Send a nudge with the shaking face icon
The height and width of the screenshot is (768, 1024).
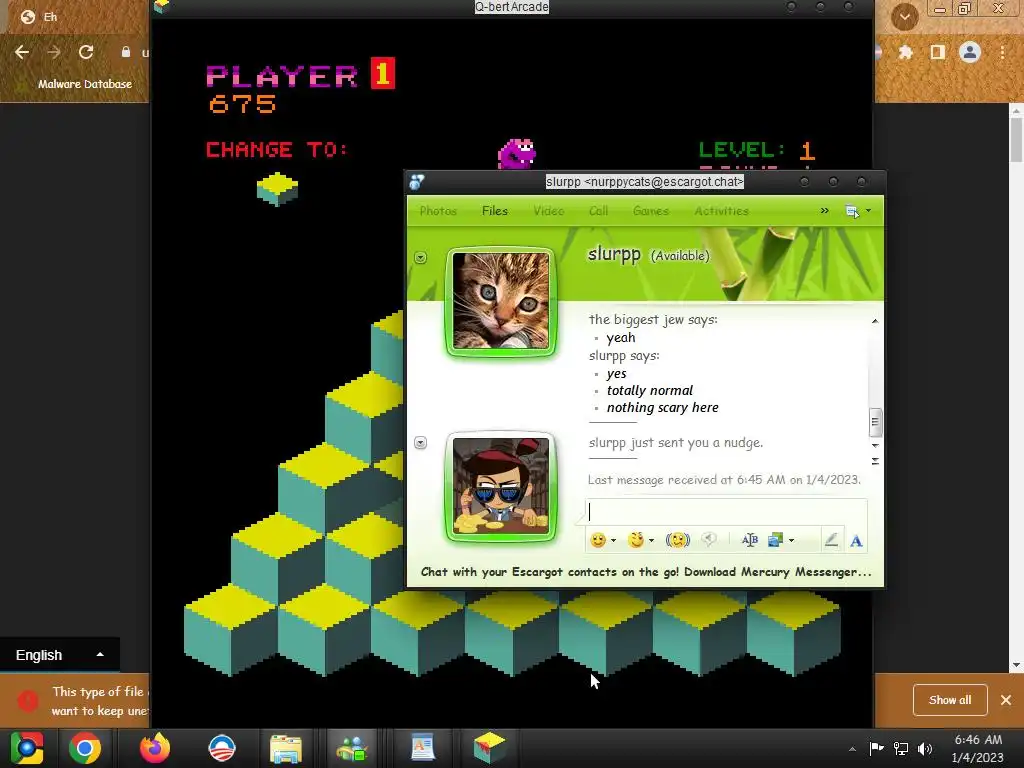point(677,540)
